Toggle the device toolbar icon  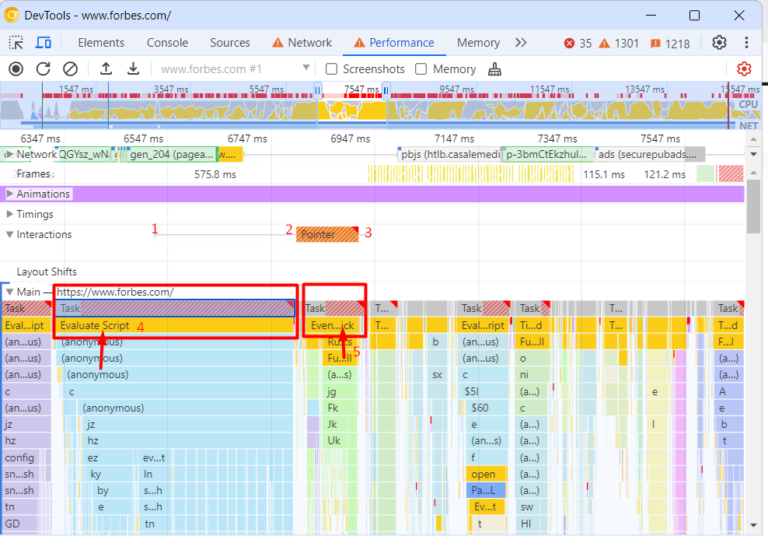[44, 43]
